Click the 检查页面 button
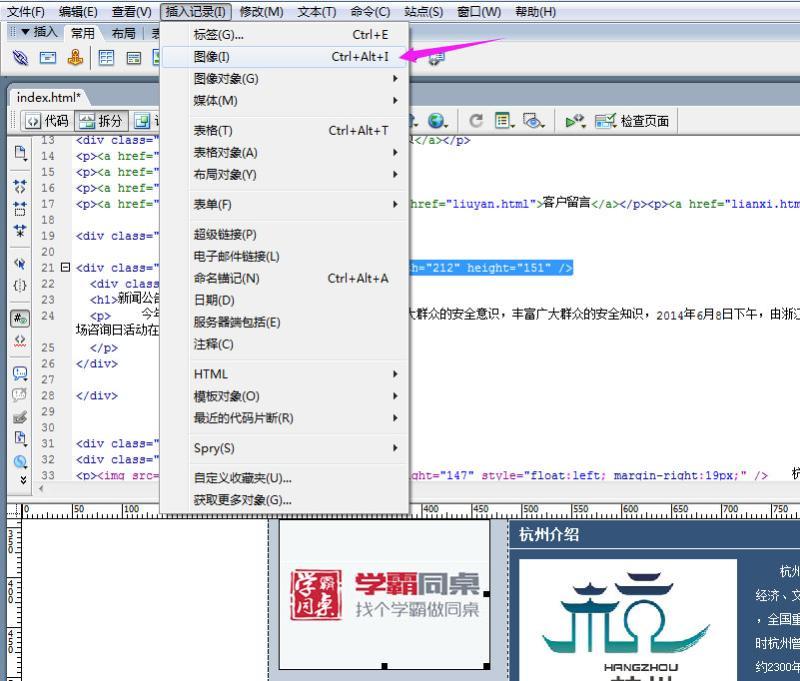This screenshot has height=681, width=800. [x=632, y=121]
